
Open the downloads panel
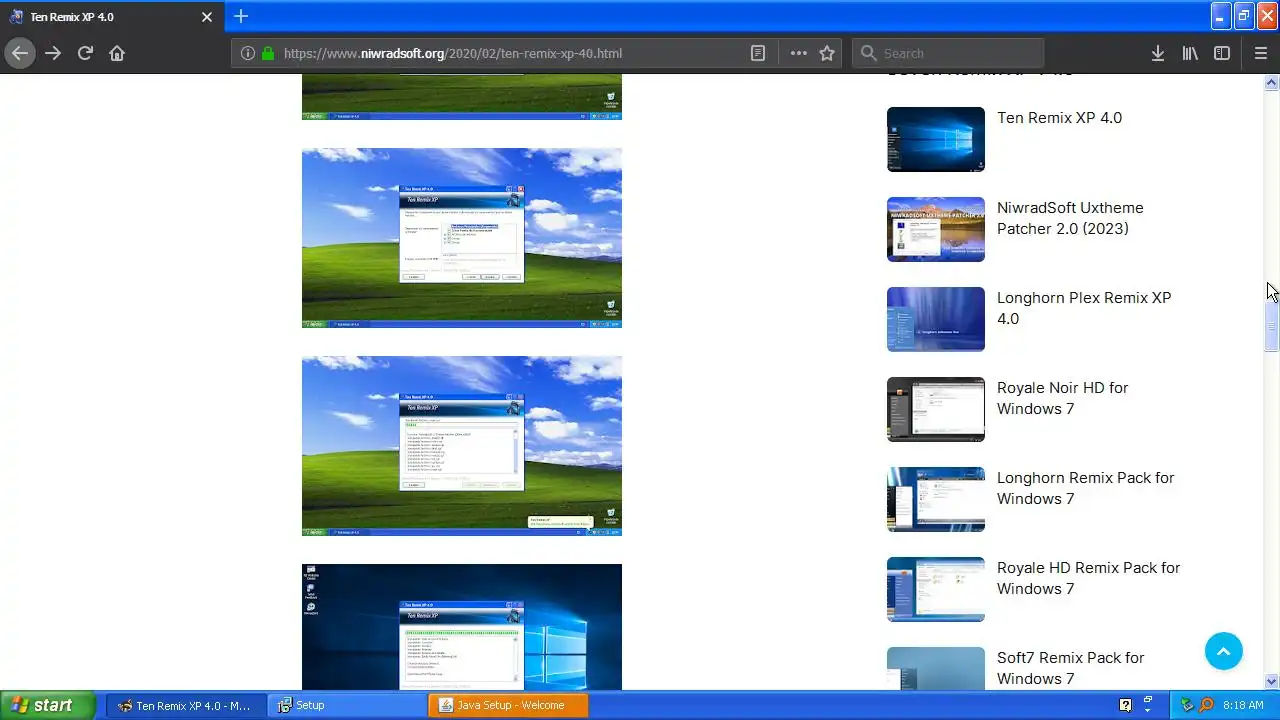[x=1158, y=53]
